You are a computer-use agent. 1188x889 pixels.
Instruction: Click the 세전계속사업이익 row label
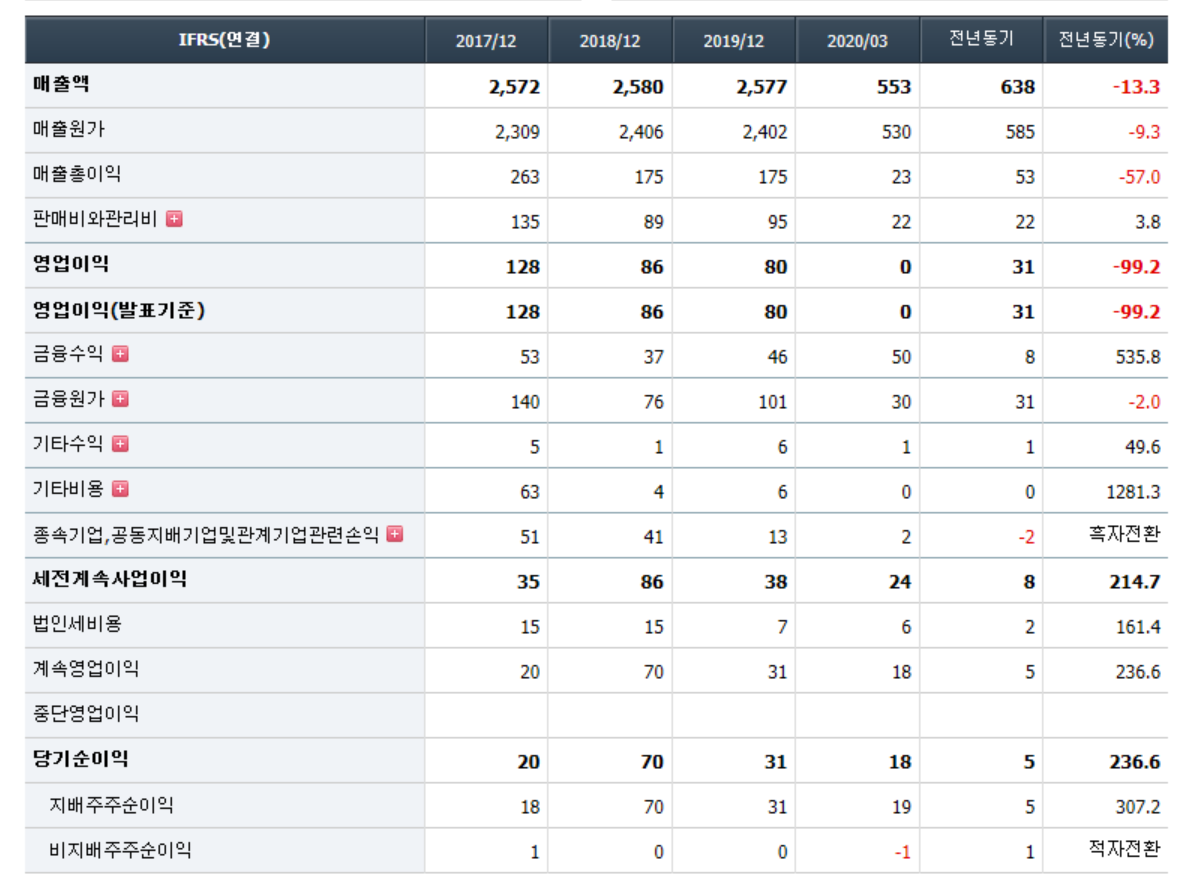(109, 579)
